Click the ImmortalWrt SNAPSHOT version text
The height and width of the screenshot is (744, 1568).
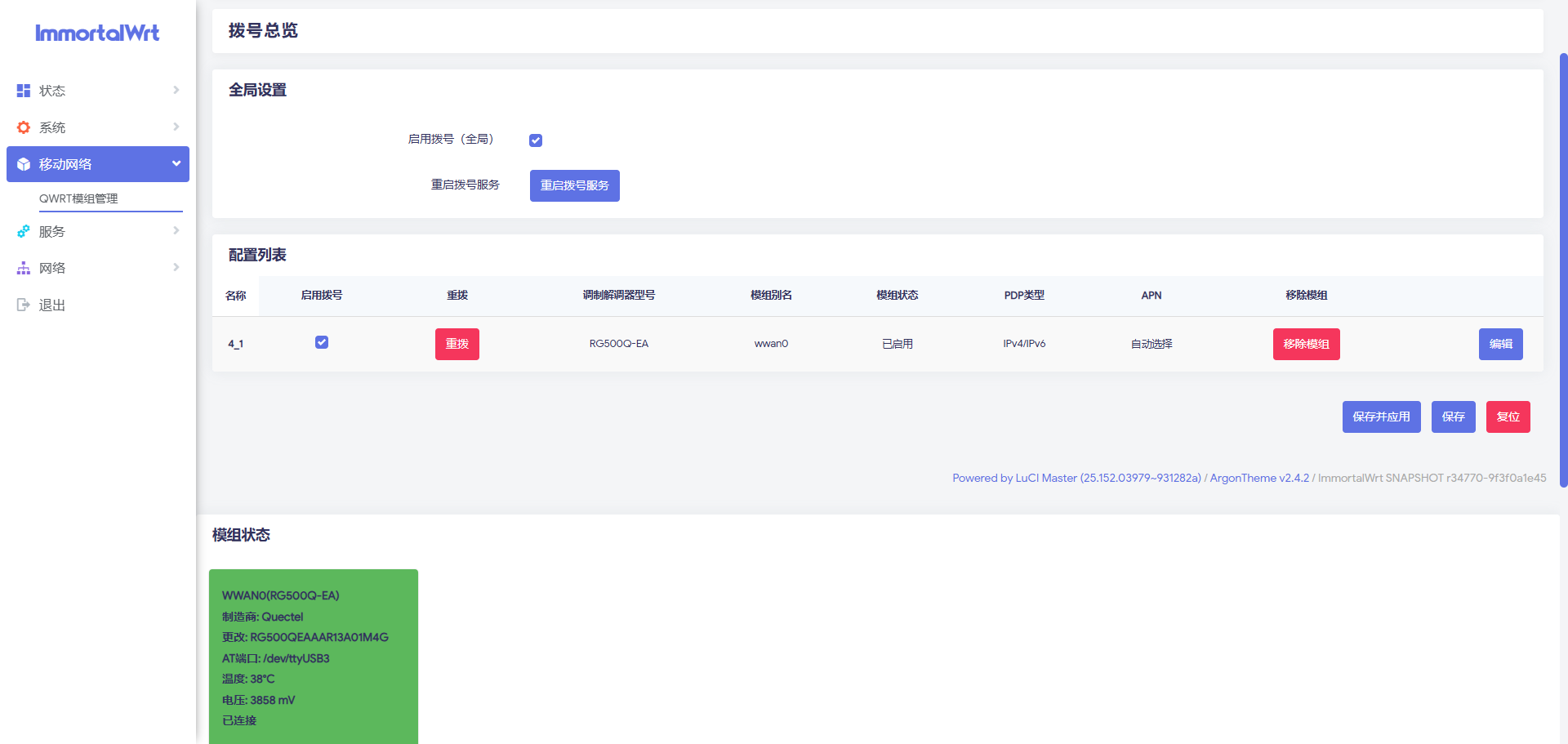tap(1432, 478)
